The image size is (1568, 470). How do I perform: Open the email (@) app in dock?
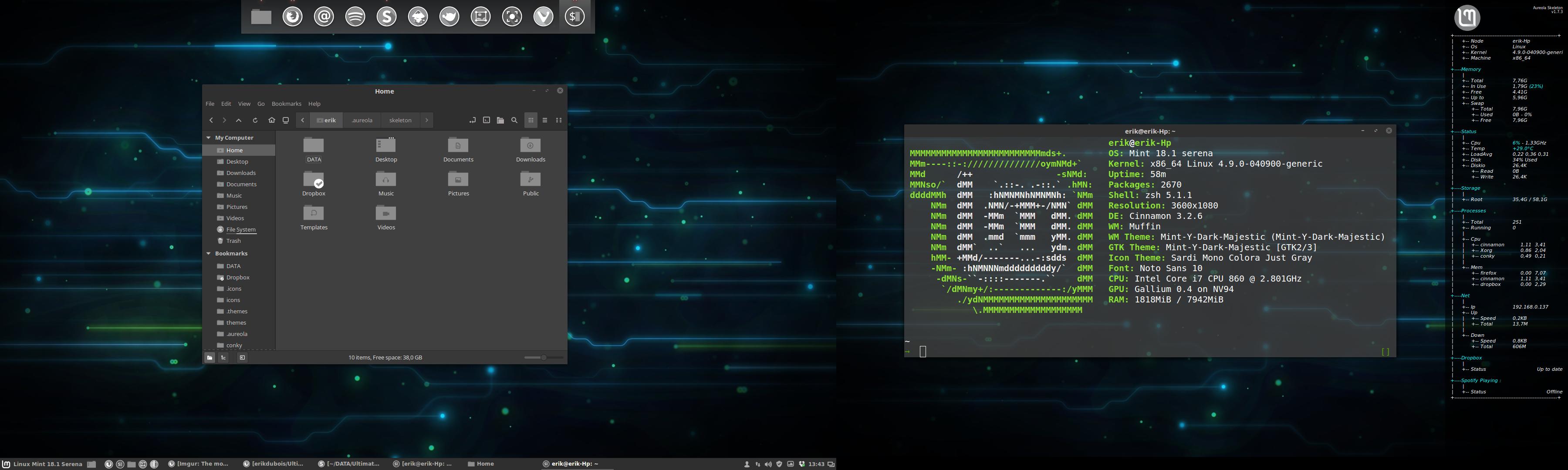click(x=324, y=17)
